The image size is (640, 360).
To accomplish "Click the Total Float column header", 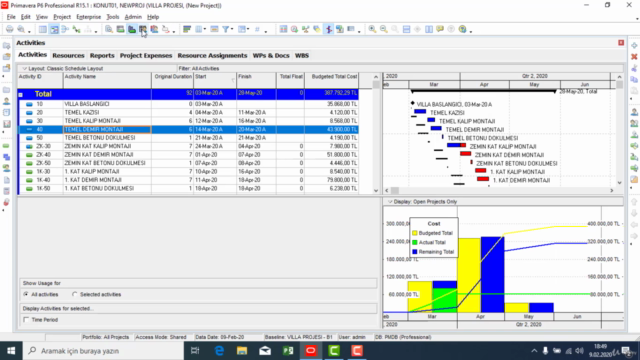I will pyautogui.click(x=291, y=80).
